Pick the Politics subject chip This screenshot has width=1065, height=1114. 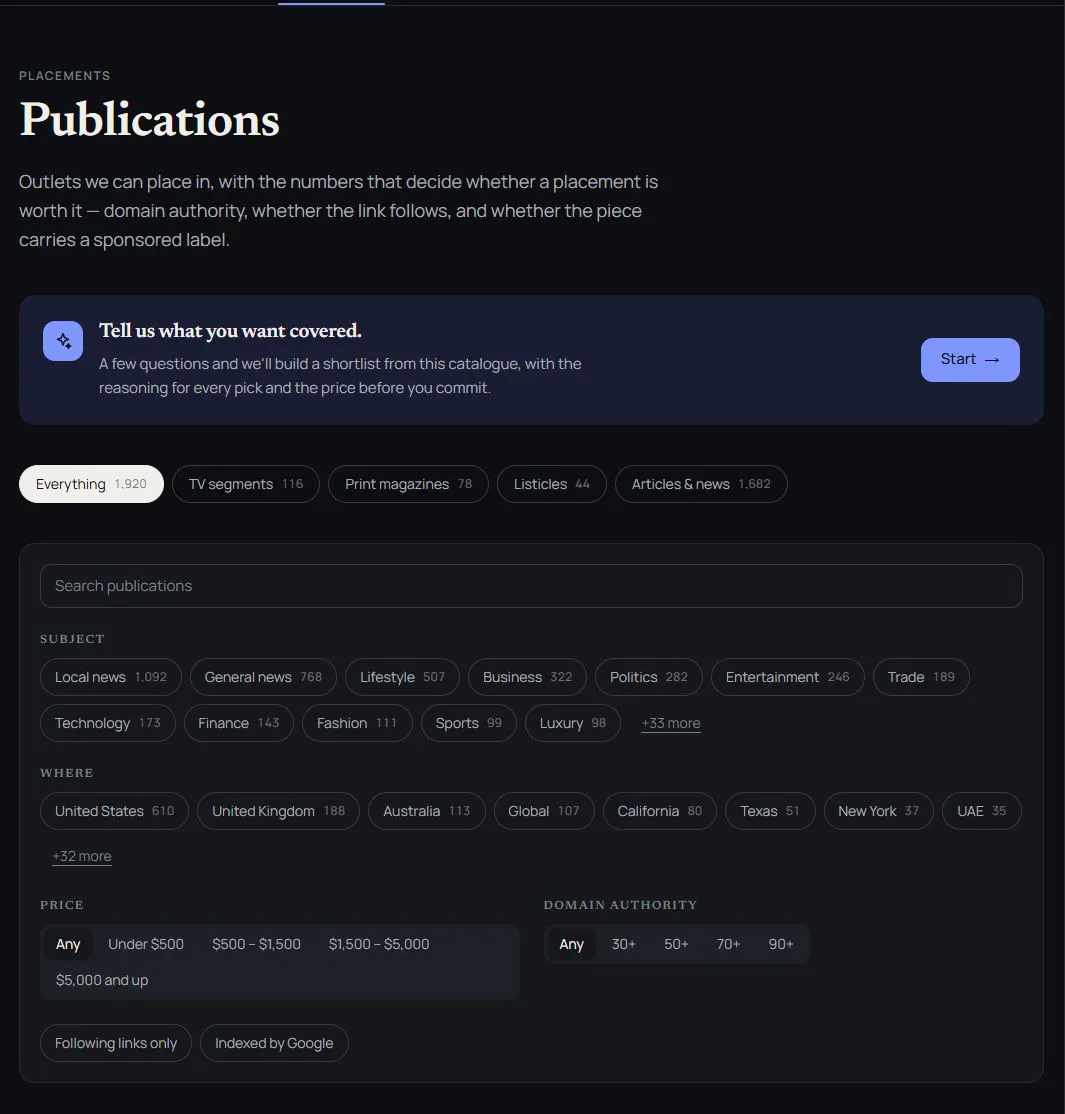click(x=649, y=677)
